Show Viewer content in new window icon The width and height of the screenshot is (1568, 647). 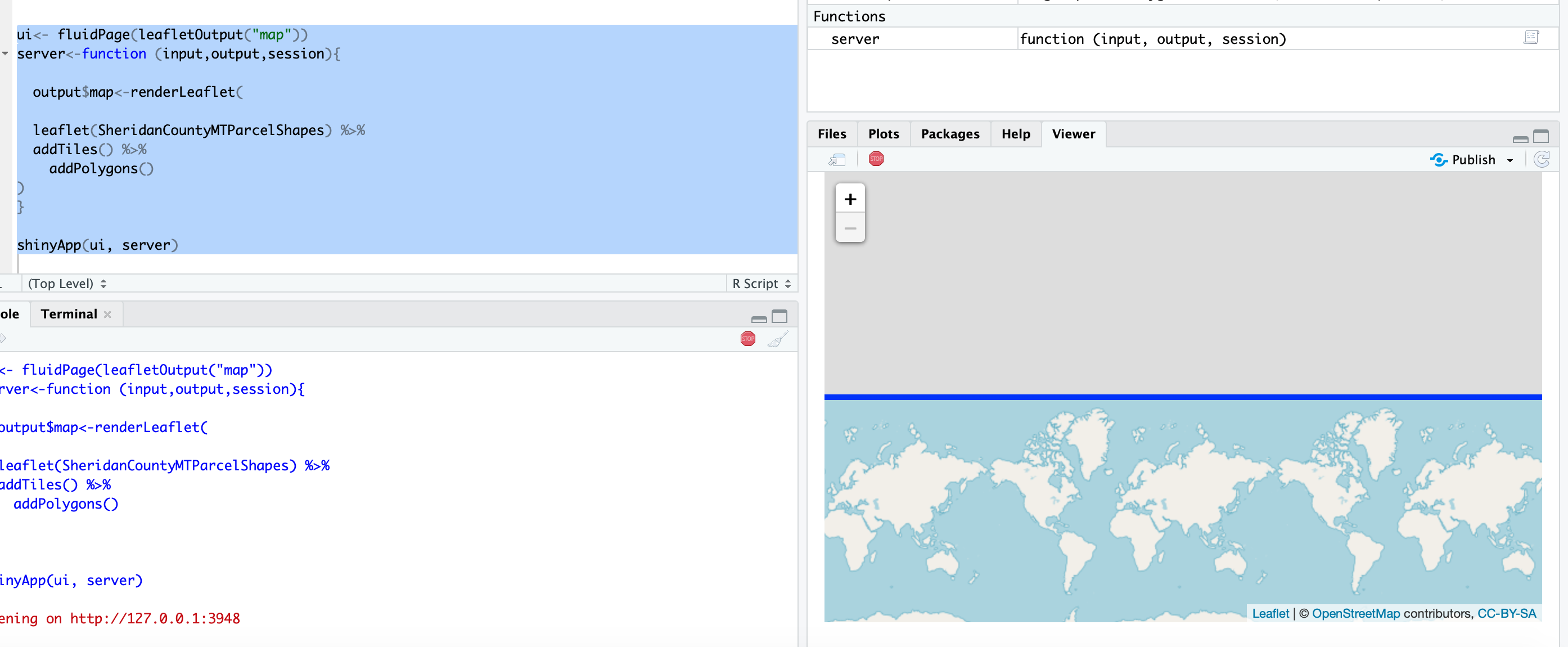[x=837, y=159]
